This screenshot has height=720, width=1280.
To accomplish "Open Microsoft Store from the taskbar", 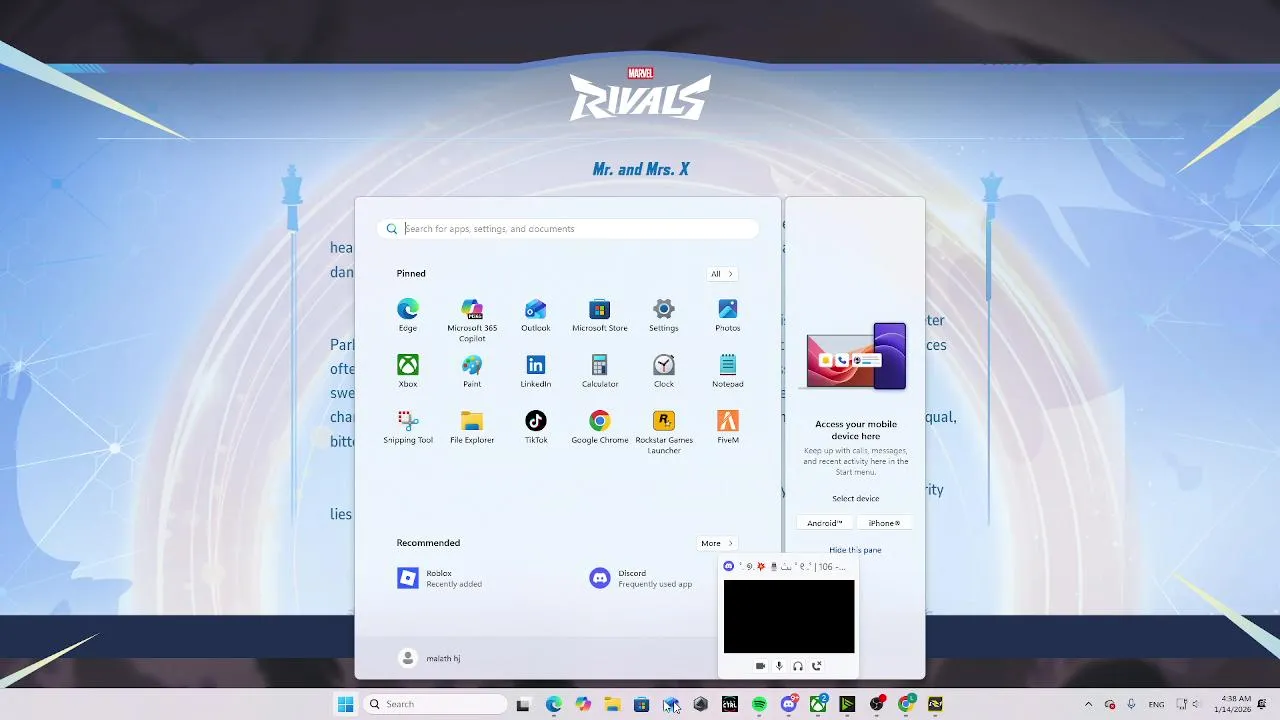I will 641,704.
